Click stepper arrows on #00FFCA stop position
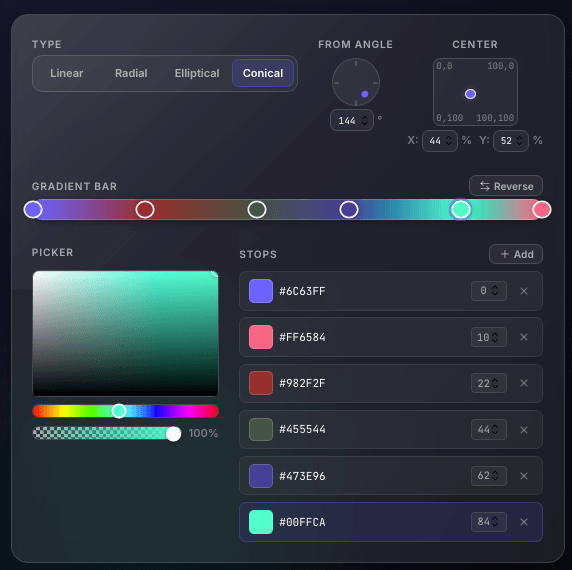The width and height of the screenshot is (572, 570). point(495,521)
